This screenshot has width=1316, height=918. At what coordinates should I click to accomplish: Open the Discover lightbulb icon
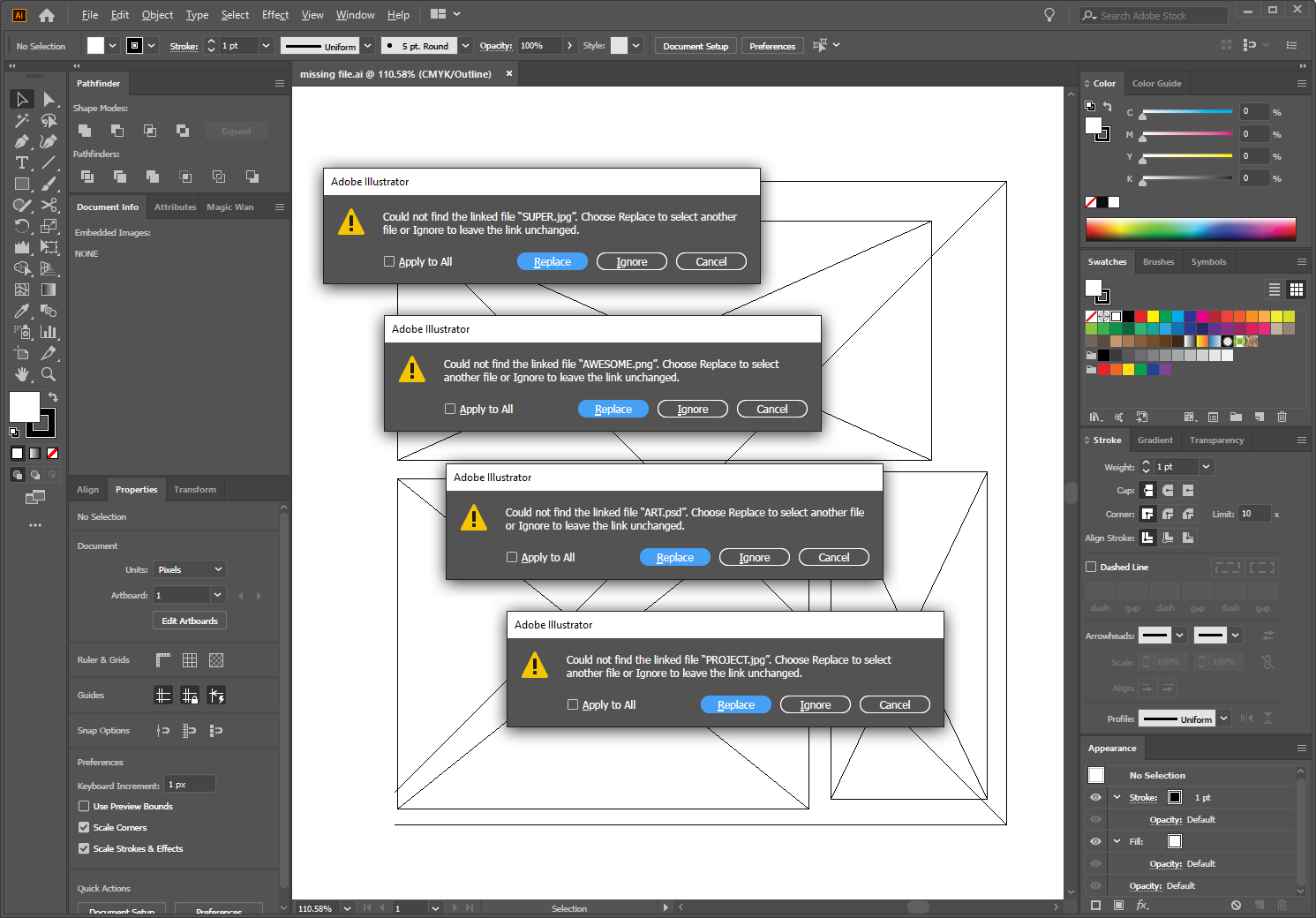tap(1049, 15)
